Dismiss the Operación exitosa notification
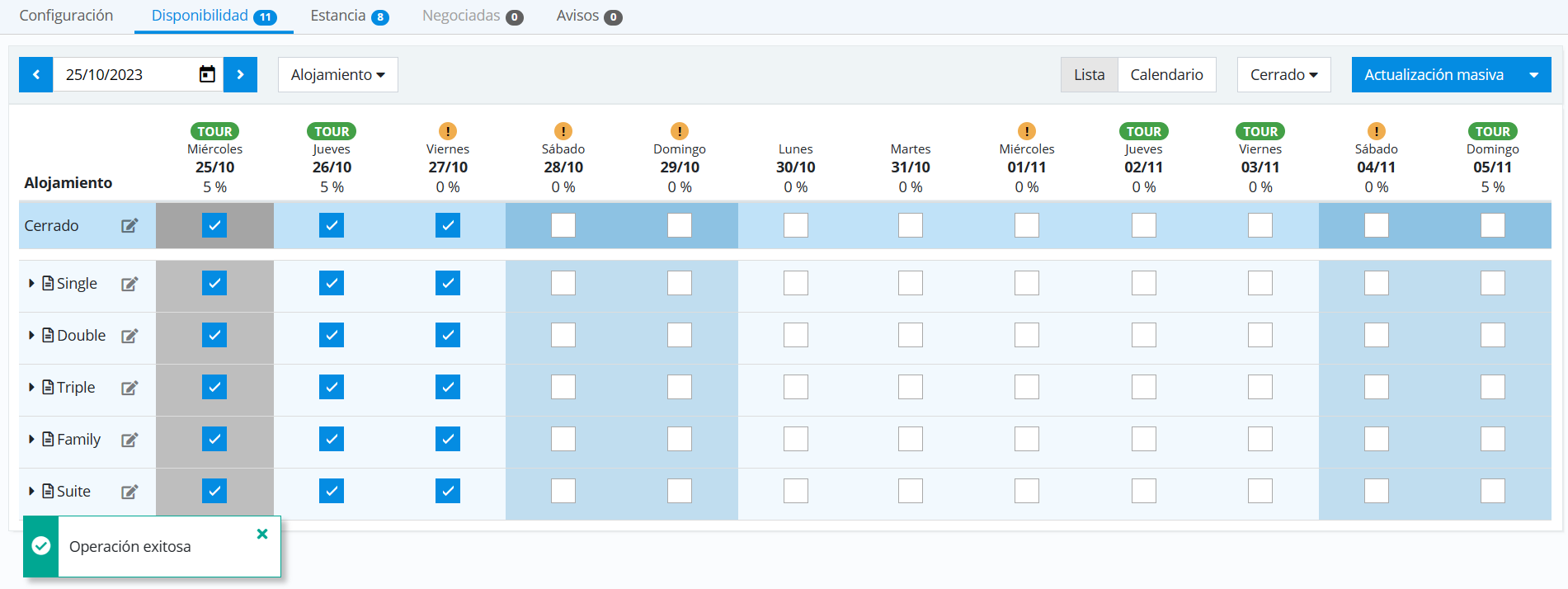The image size is (1568, 589). pos(262,534)
